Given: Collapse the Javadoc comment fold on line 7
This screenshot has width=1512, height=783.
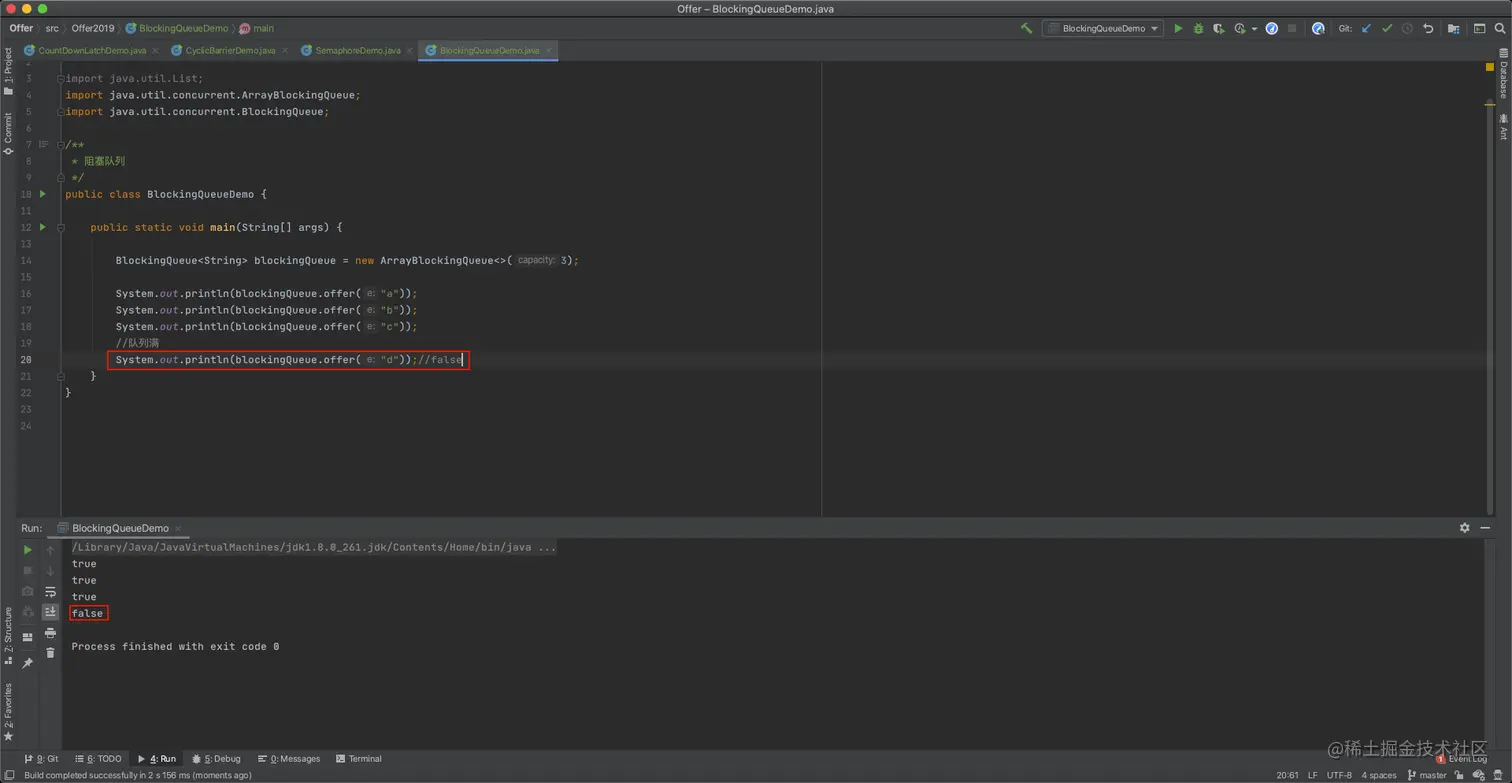Looking at the screenshot, I should (x=61, y=144).
